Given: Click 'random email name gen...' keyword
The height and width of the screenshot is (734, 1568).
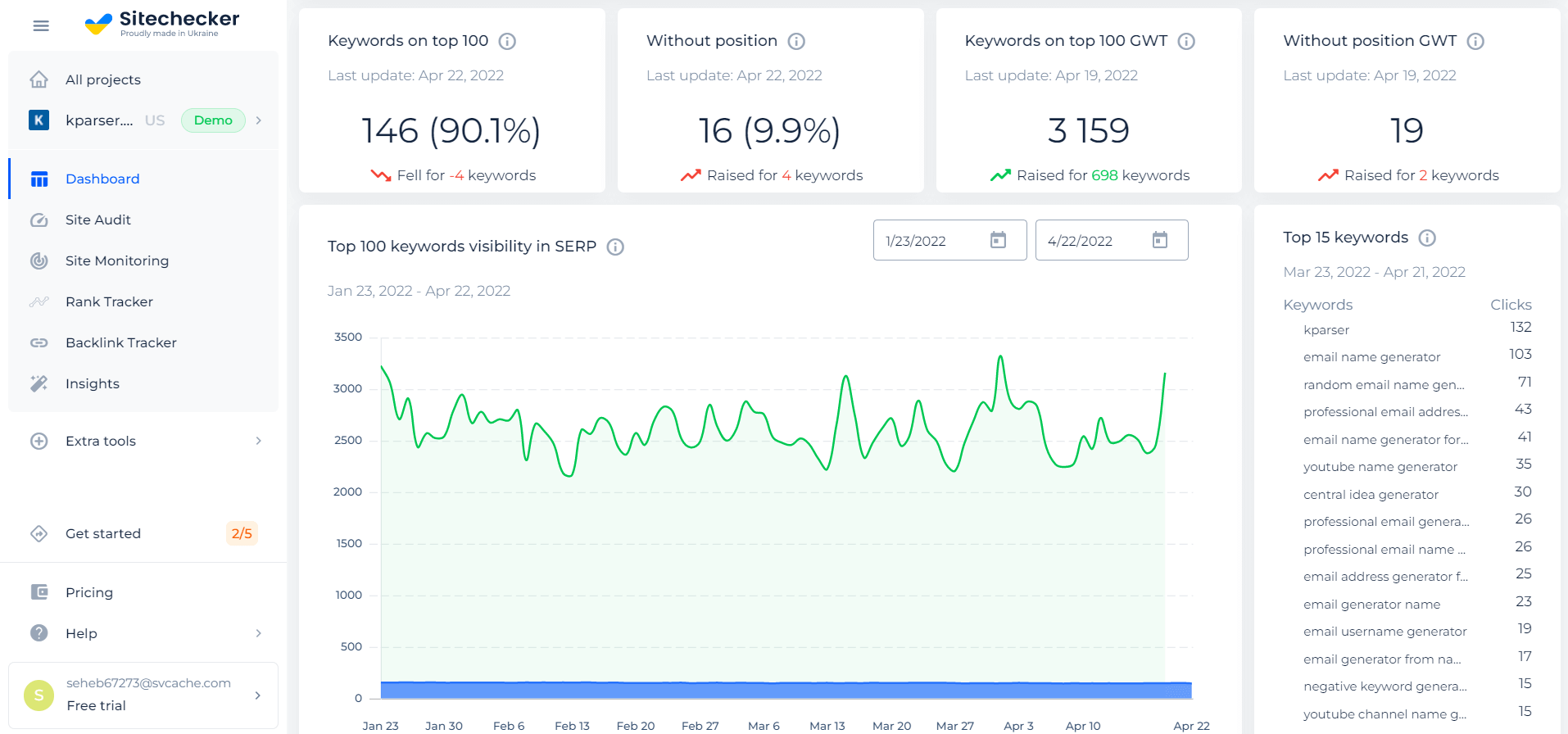Looking at the screenshot, I should pos(1384,385).
